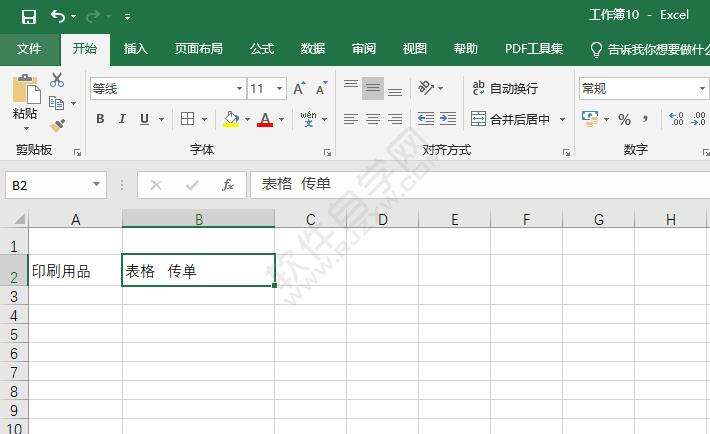Center text horizontally
The height and width of the screenshot is (434, 710).
tap(373, 119)
